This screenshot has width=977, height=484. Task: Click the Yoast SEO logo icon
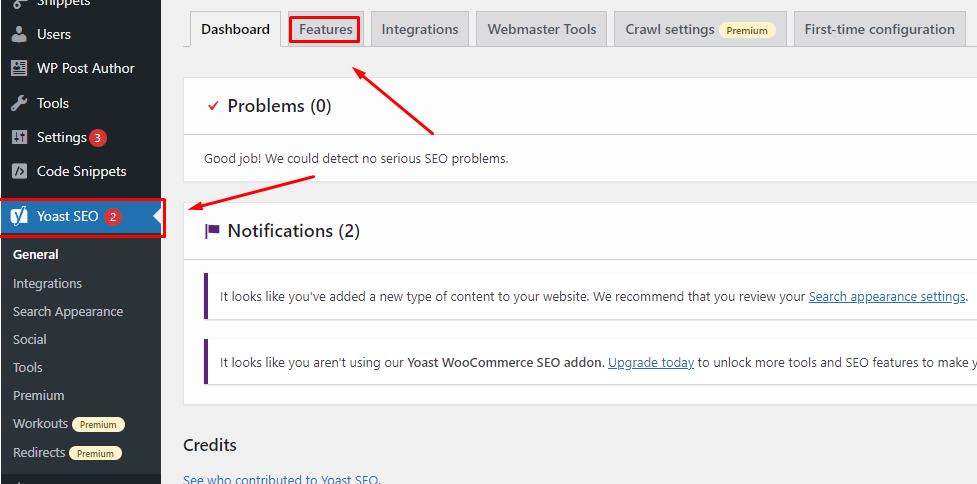(20, 217)
